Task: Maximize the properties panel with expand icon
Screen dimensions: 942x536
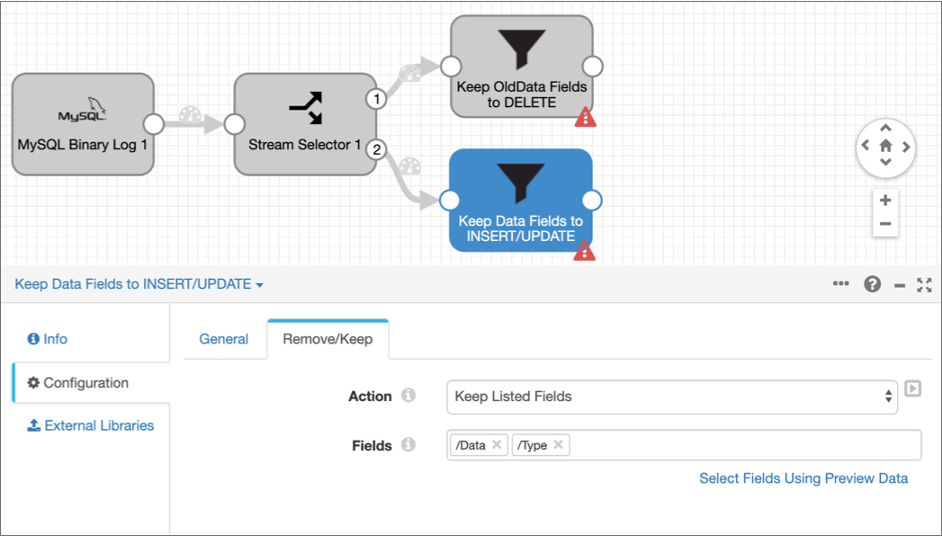Action: click(924, 284)
